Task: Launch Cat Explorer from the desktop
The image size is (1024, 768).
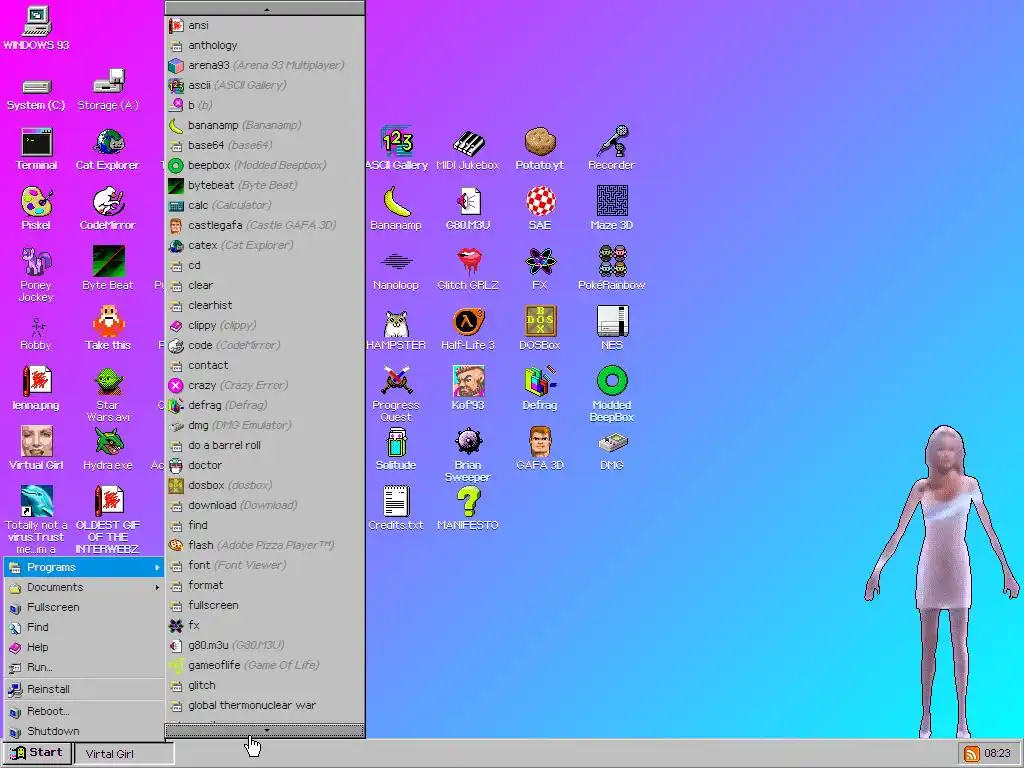Action: (108, 149)
